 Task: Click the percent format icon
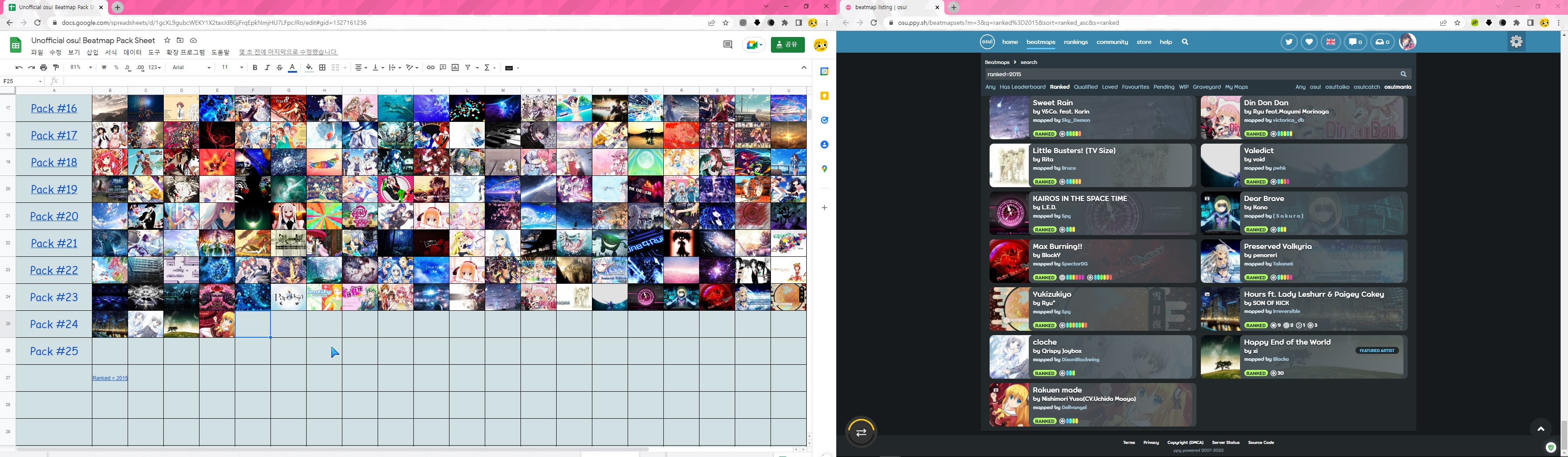tap(116, 67)
